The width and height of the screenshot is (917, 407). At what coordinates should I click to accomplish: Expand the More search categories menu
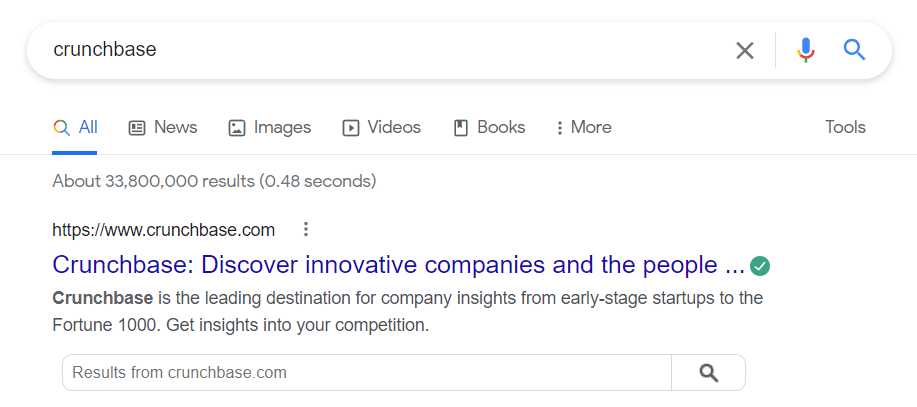(x=583, y=127)
